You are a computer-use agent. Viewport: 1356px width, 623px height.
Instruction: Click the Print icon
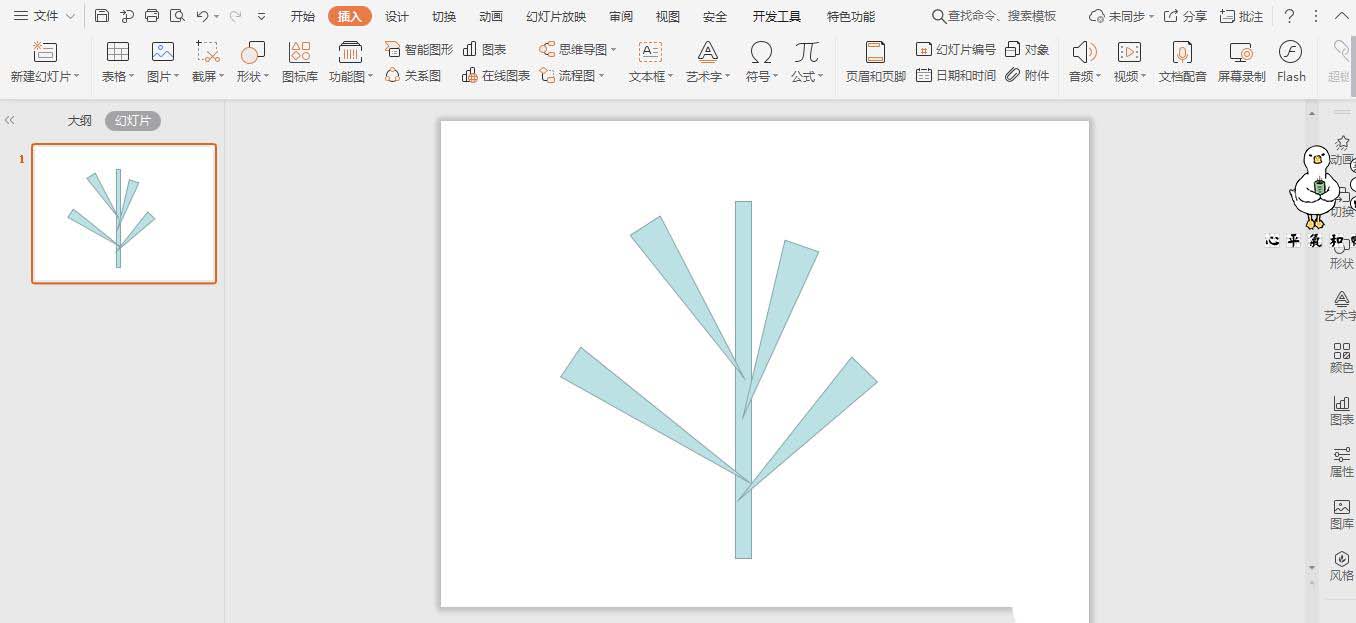click(x=152, y=16)
